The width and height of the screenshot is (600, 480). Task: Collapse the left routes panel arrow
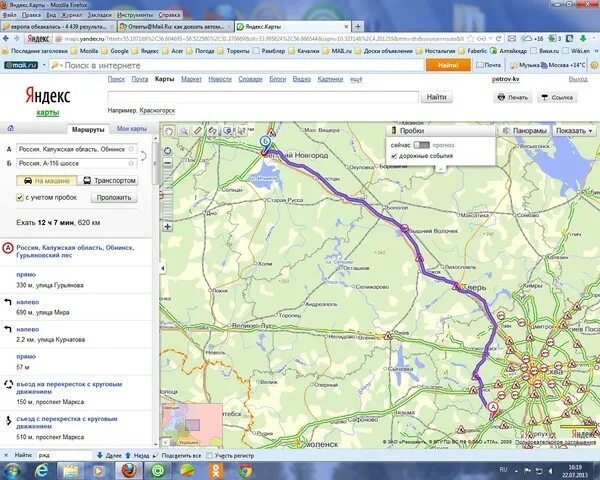pos(163,268)
